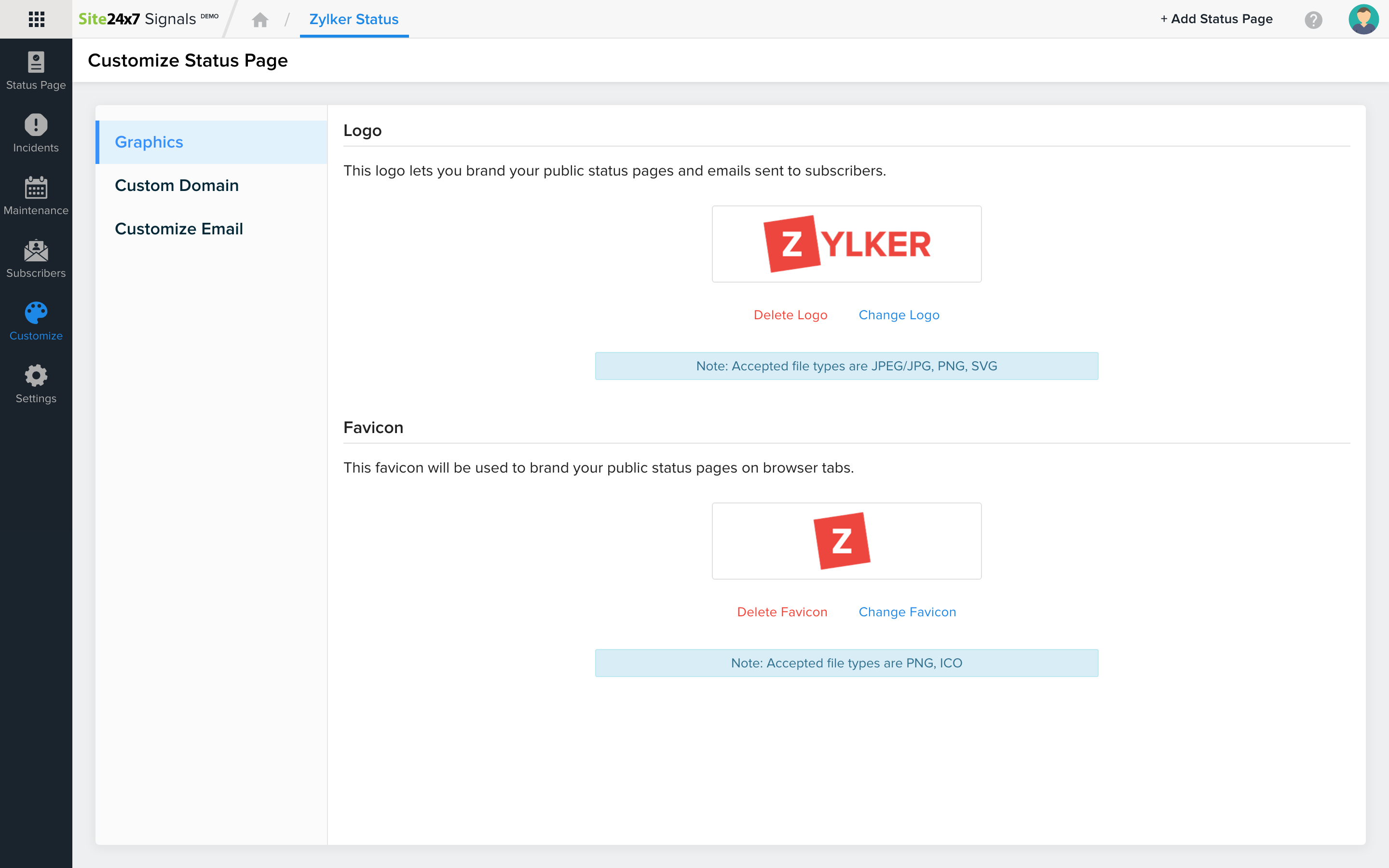Switch to the Zylker Status tab
Viewport: 1389px width, 868px height.
pyautogui.click(x=354, y=19)
